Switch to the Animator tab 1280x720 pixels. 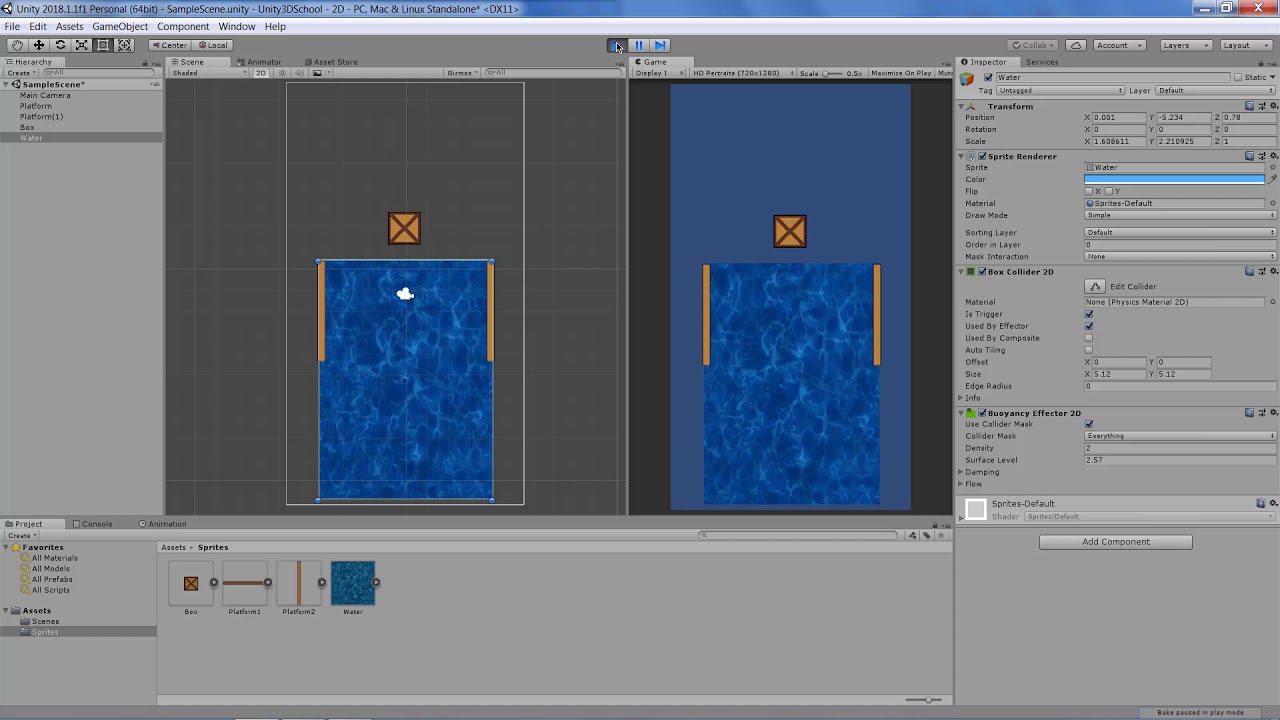(259, 62)
